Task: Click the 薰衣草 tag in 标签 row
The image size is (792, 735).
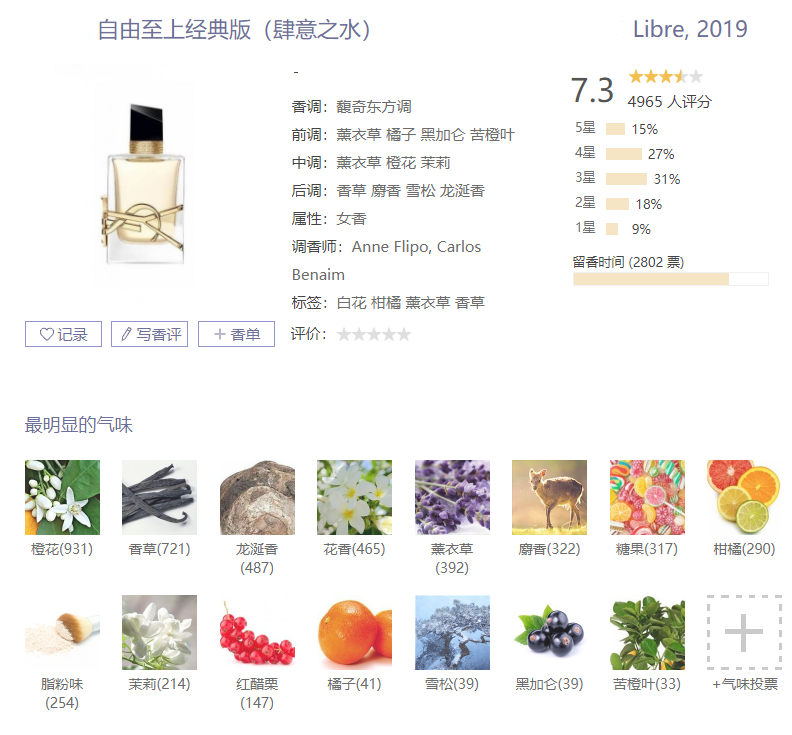Action: click(x=428, y=303)
